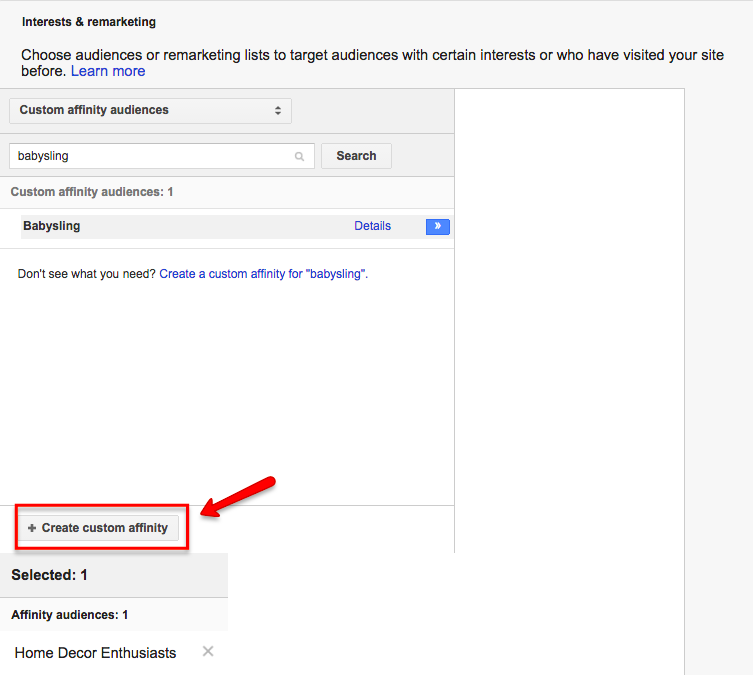Click the up-down arrows on the audience selector

[x=278, y=110]
